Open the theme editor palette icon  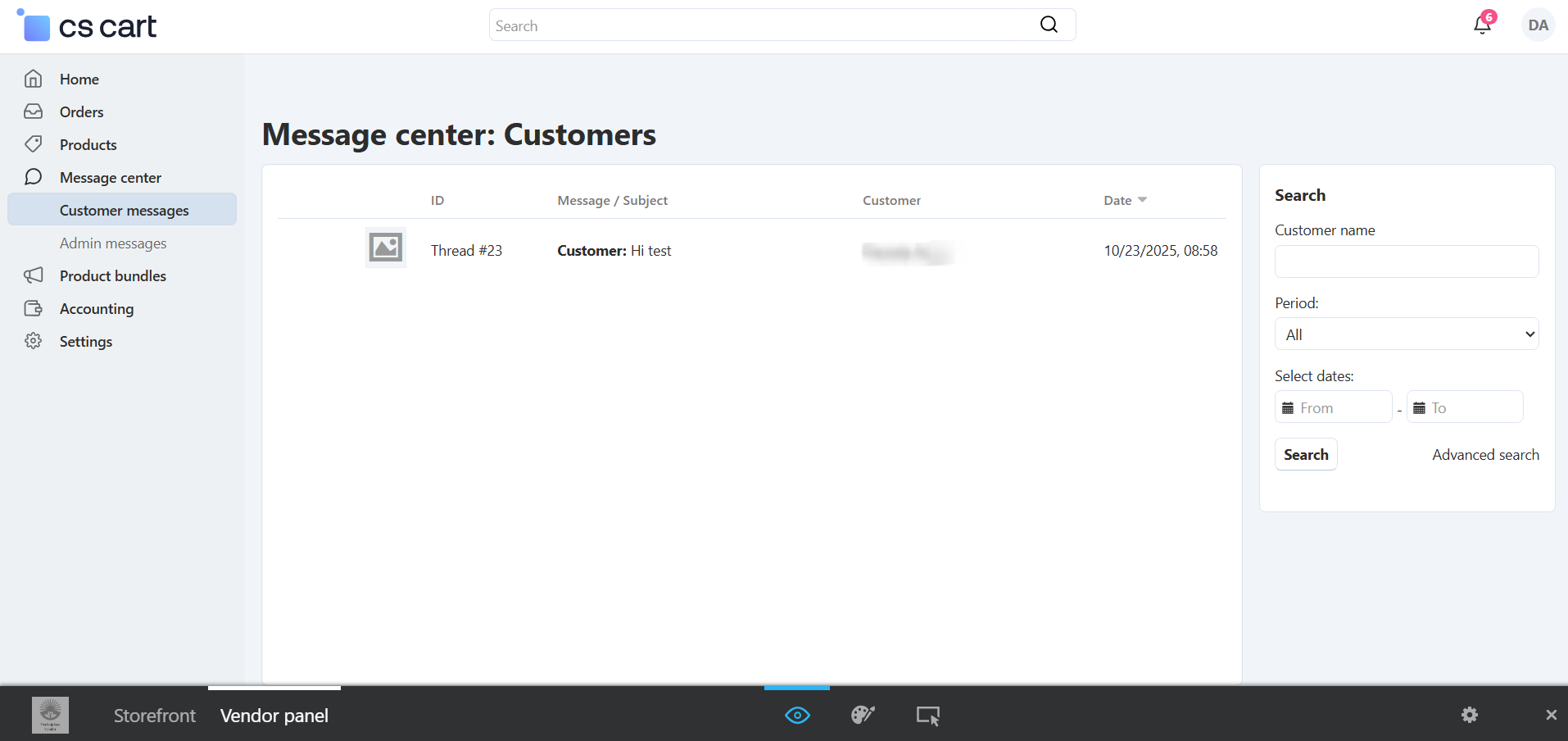pos(862,715)
